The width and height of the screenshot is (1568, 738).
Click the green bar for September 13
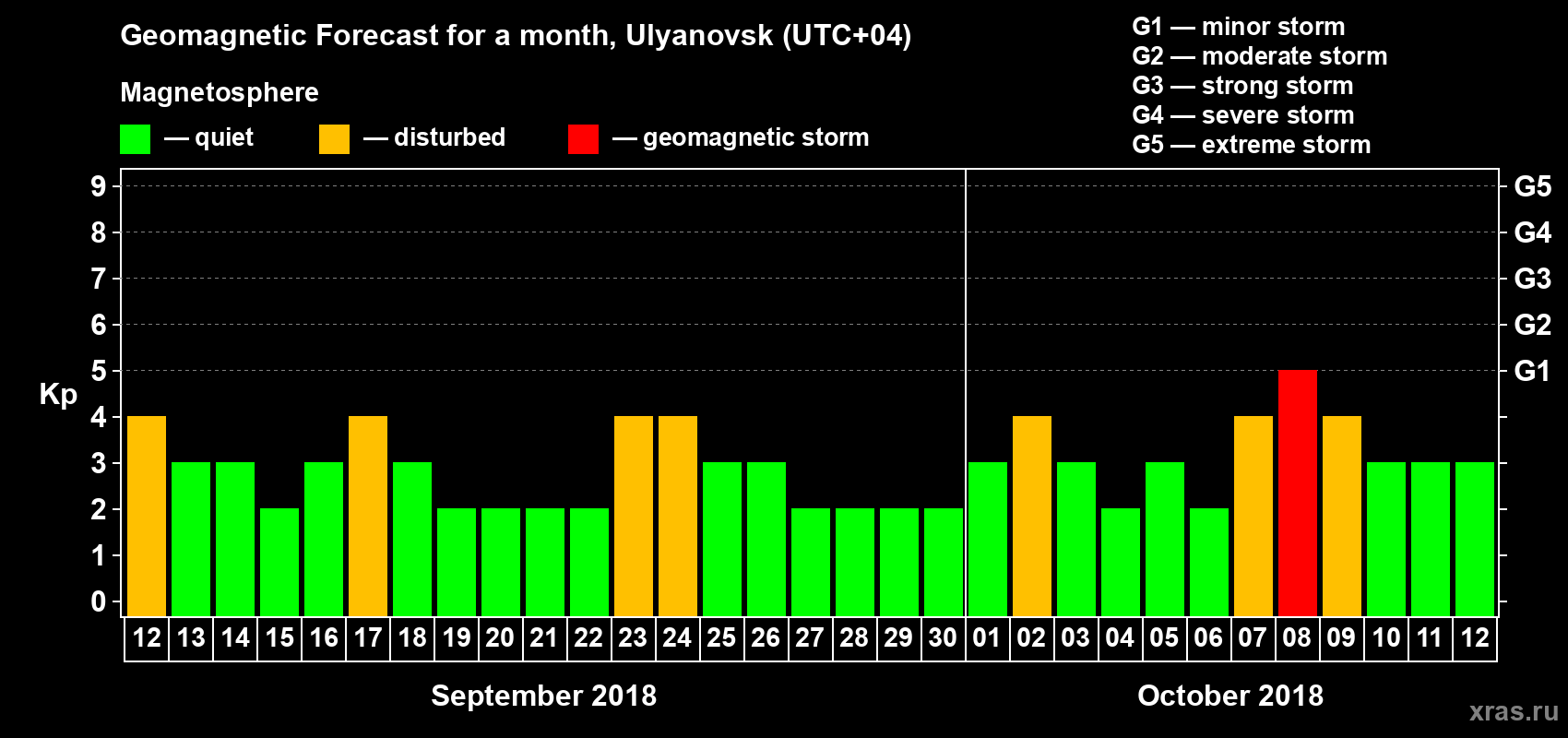(191, 540)
